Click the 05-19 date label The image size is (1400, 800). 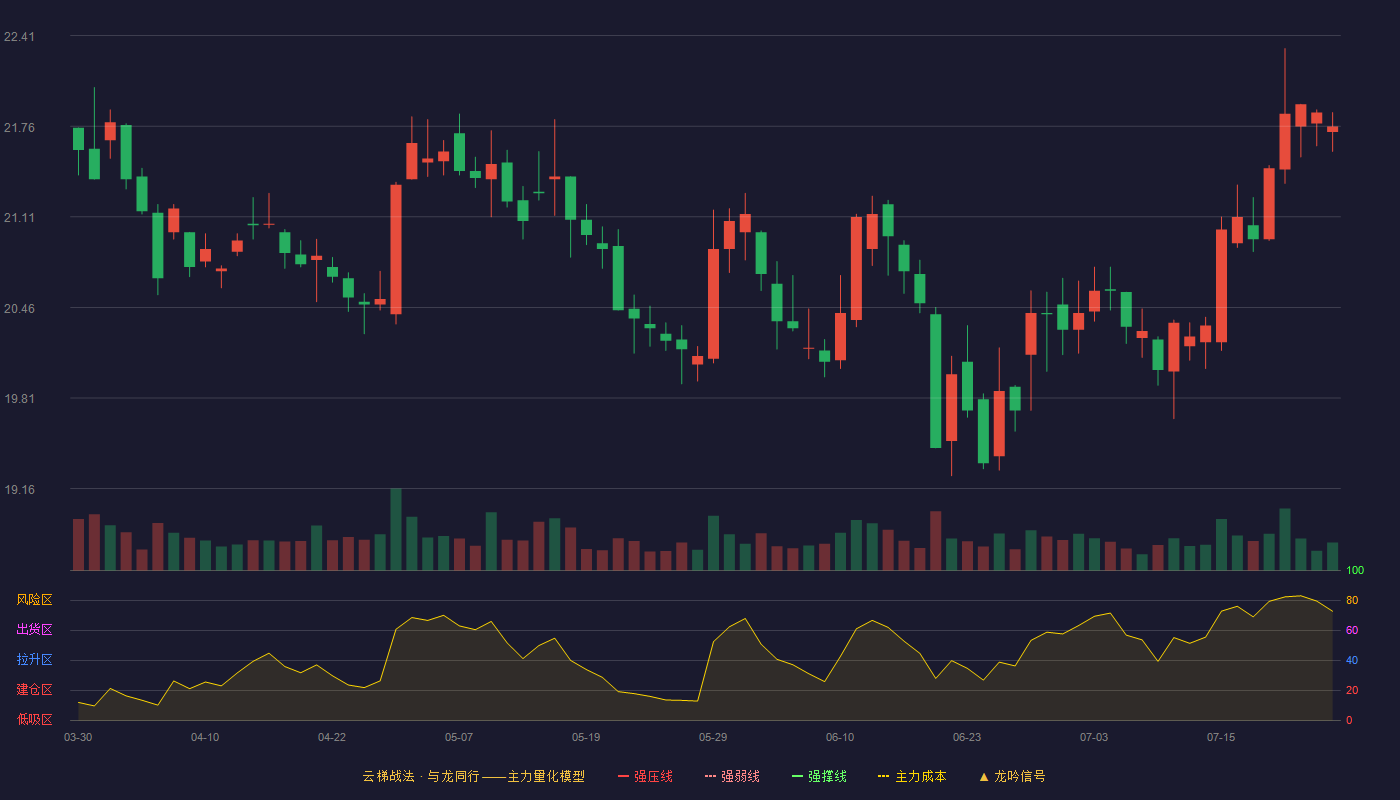586,737
